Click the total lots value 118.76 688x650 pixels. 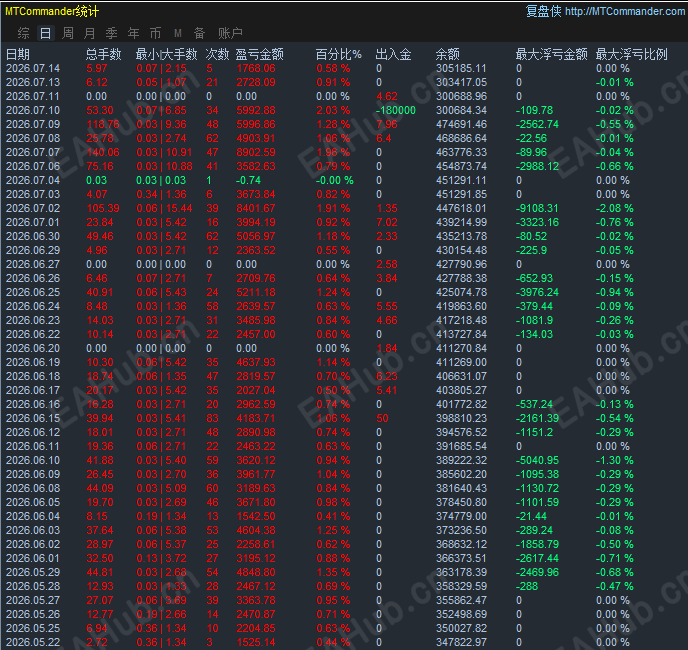(x=103, y=125)
